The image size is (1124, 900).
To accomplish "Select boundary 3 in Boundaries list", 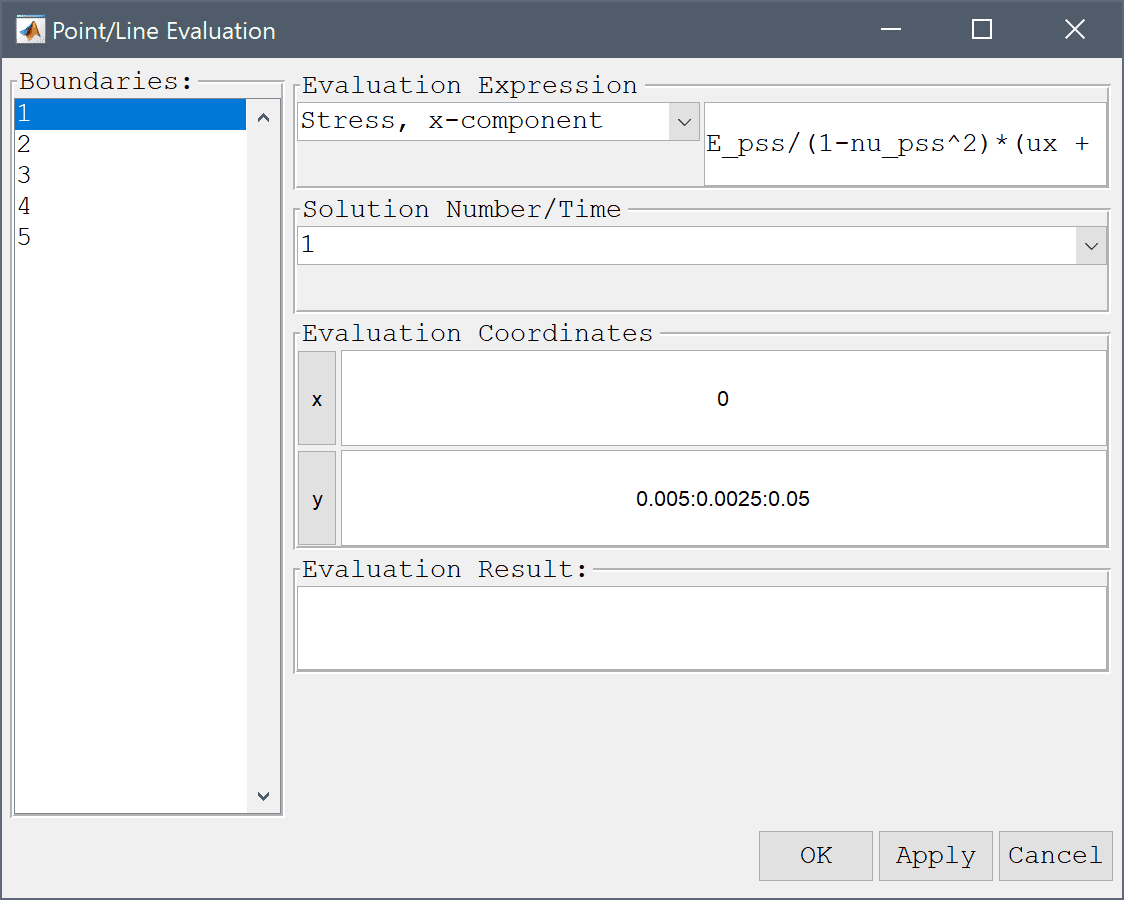I will click(130, 176).
